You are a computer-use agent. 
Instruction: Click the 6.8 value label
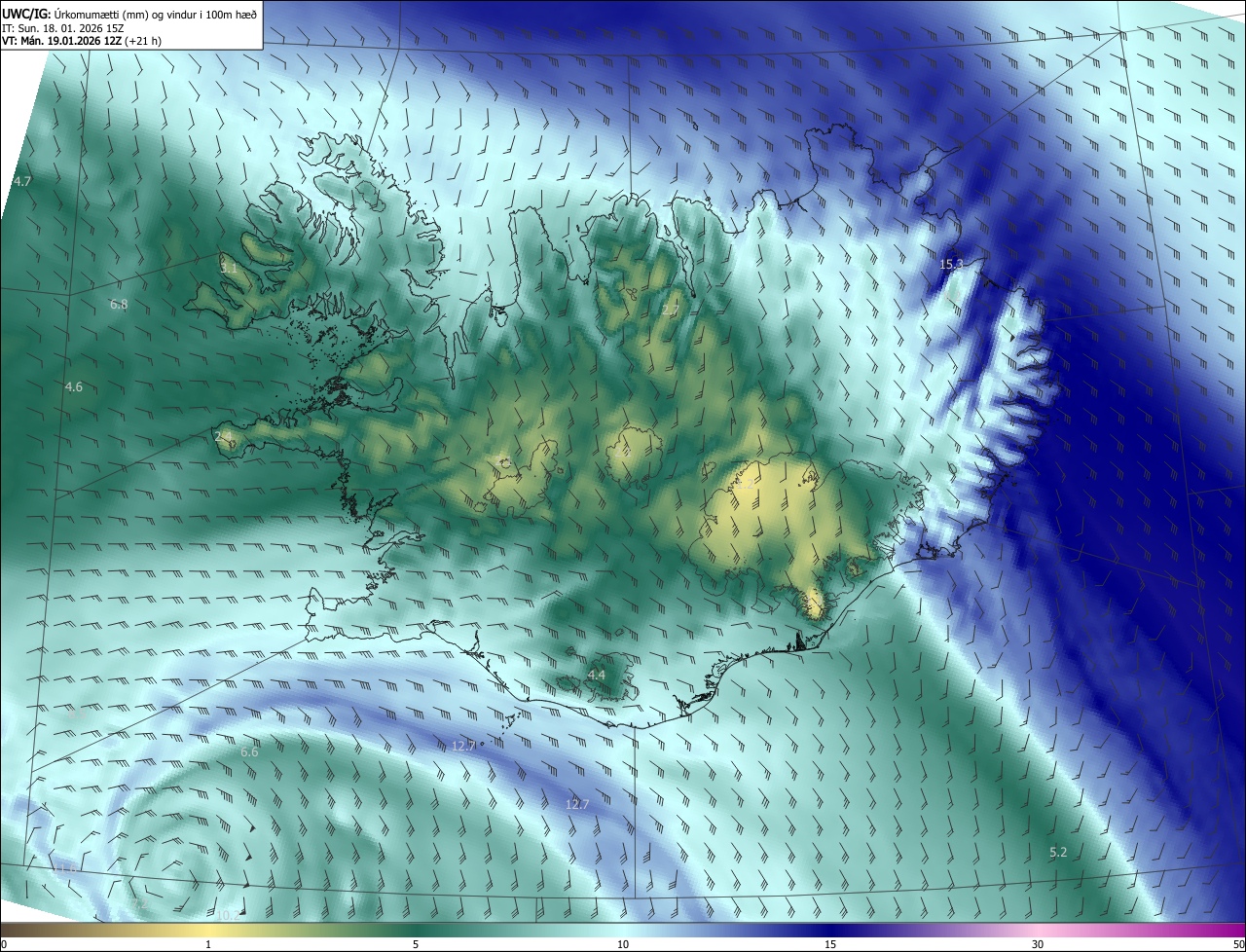119,305
